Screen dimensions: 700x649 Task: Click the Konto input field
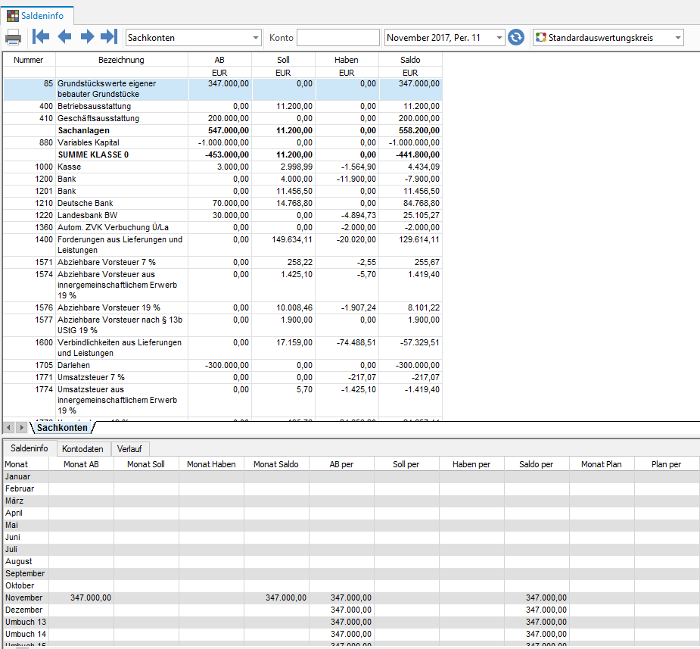click(338, 37)
